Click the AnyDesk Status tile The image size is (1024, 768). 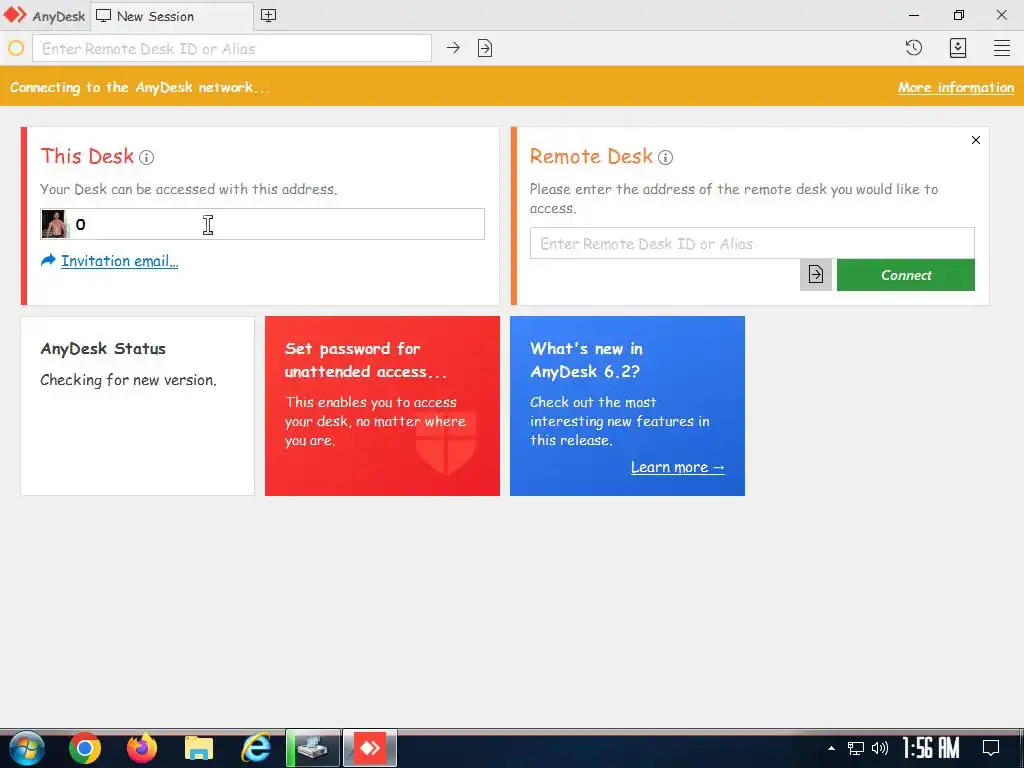[137, 406]
